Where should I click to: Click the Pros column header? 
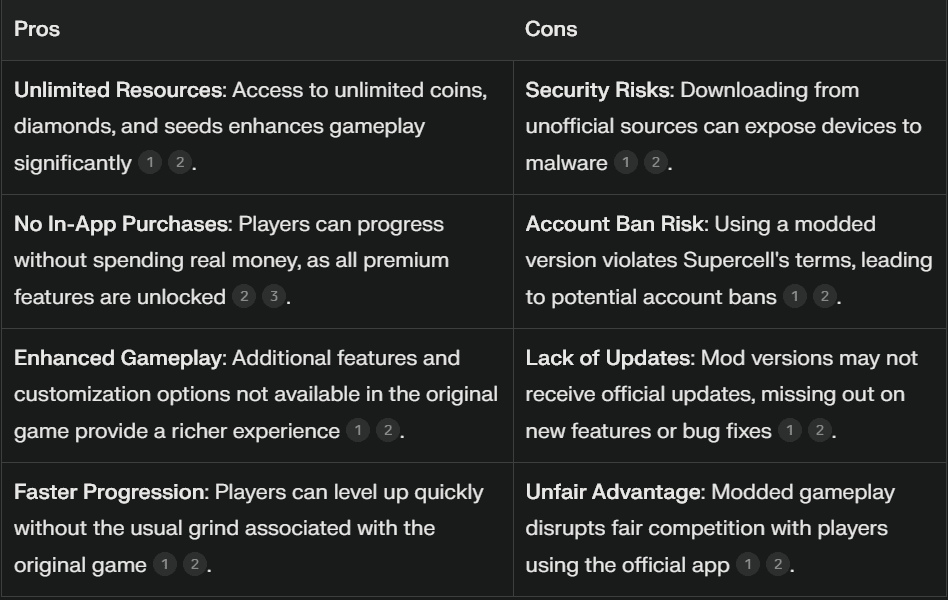pyautogui.click(x=37, y=29)
